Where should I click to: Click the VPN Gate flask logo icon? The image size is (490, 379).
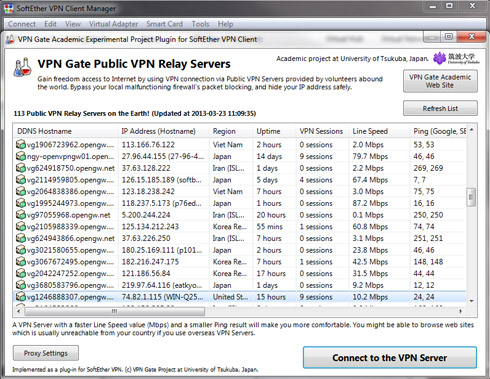tap(23, 67)
